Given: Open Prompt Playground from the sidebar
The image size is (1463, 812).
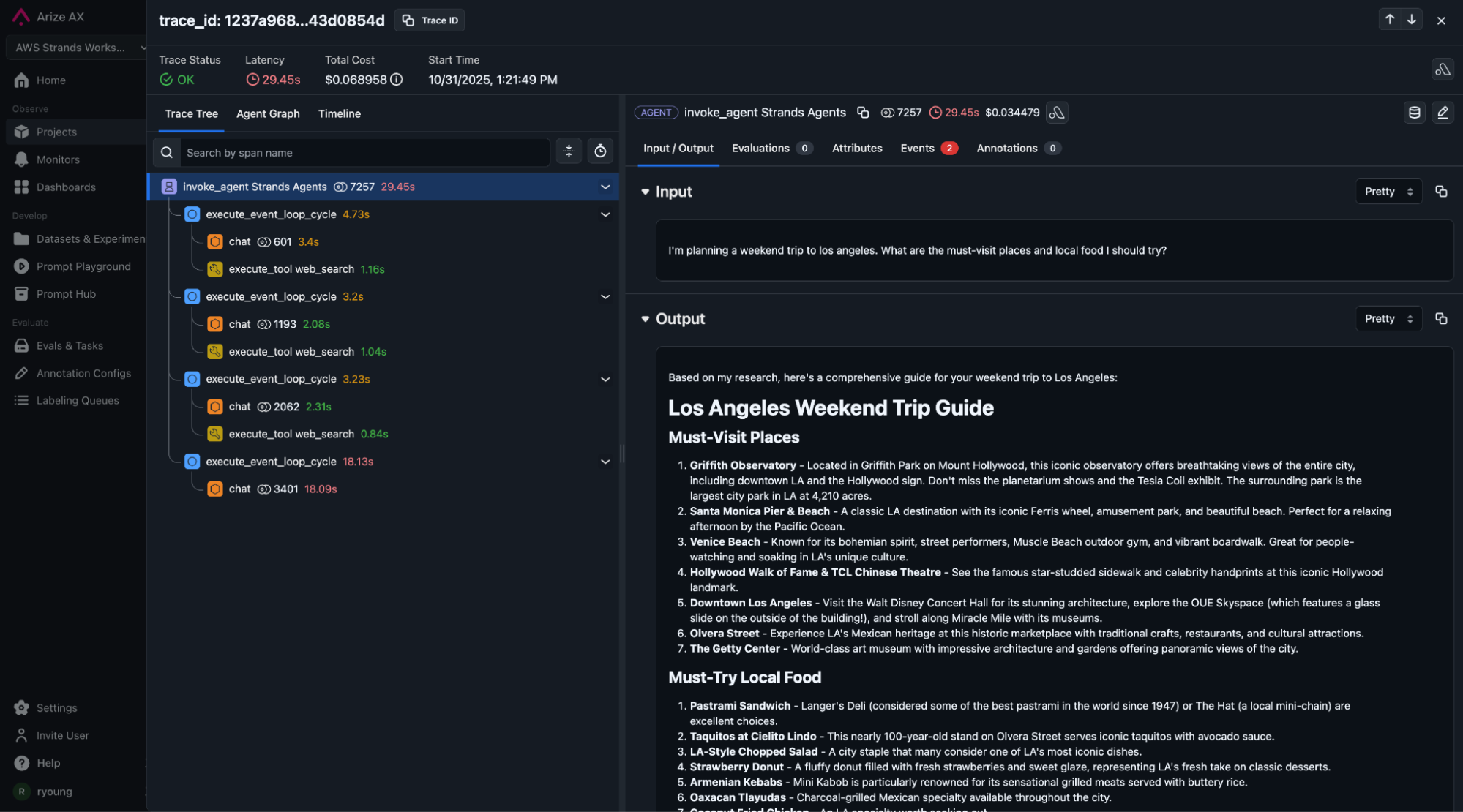Looking at the screenshot, I should (x=83, y=266).
